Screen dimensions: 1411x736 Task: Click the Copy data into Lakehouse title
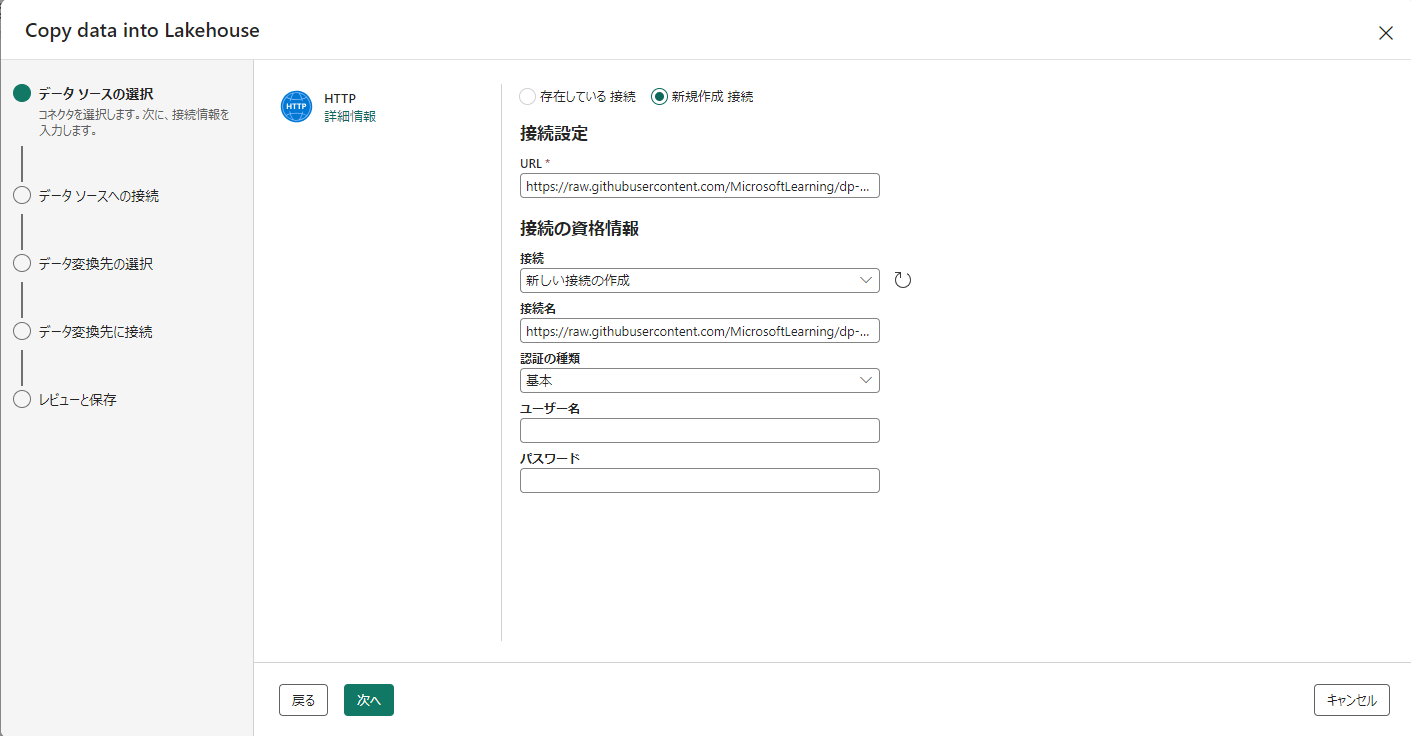point(142,31)
